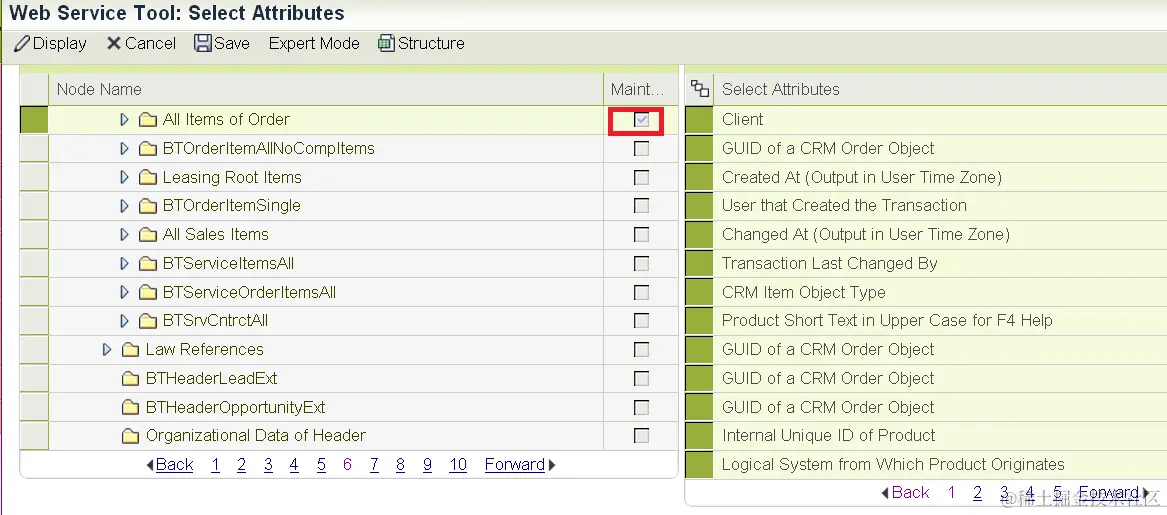
Task: Select row marker for Transaction Last Changed By
Action: (699, 263)
